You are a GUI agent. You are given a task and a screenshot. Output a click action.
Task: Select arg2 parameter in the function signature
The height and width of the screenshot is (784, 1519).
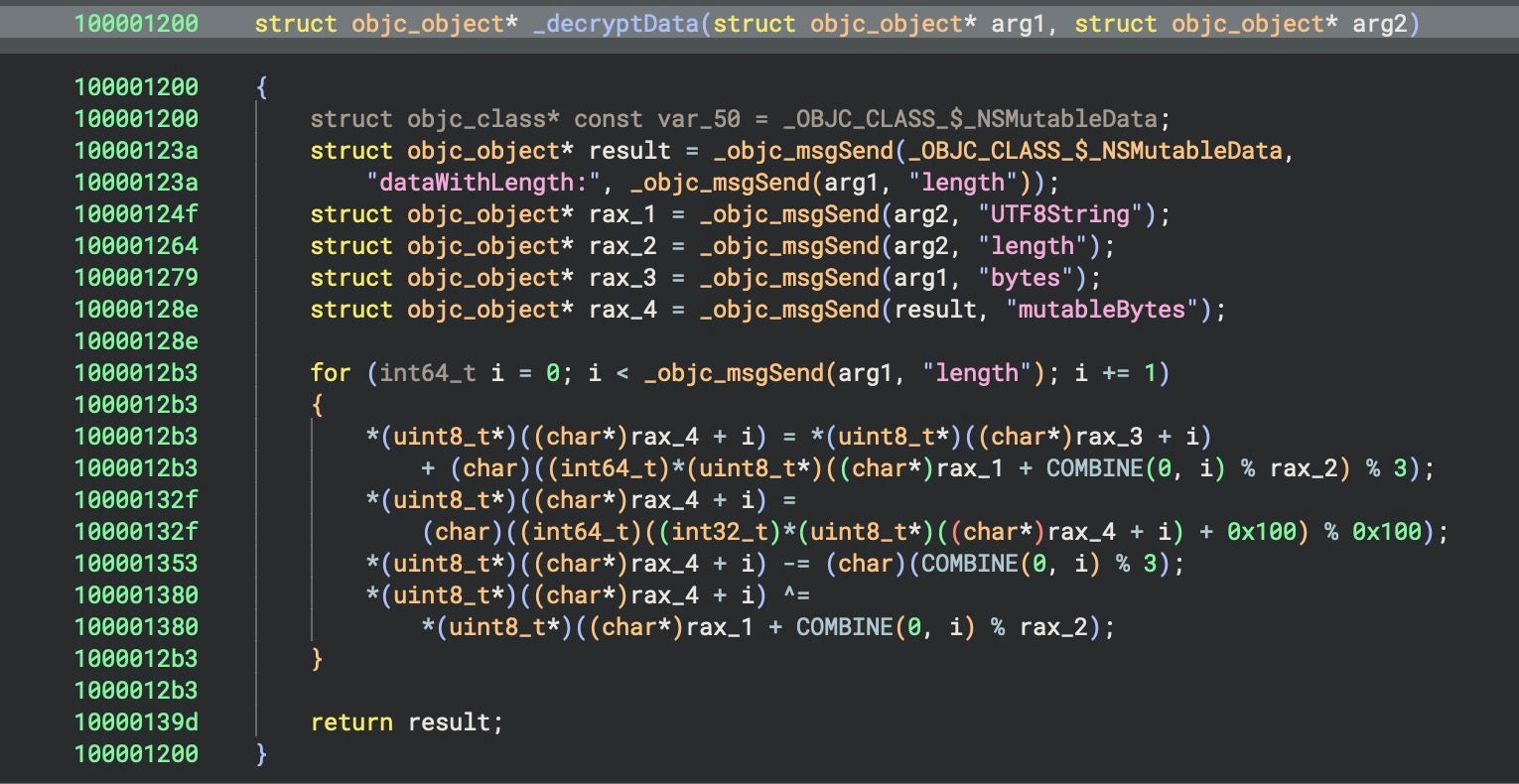click(1380, 24)
